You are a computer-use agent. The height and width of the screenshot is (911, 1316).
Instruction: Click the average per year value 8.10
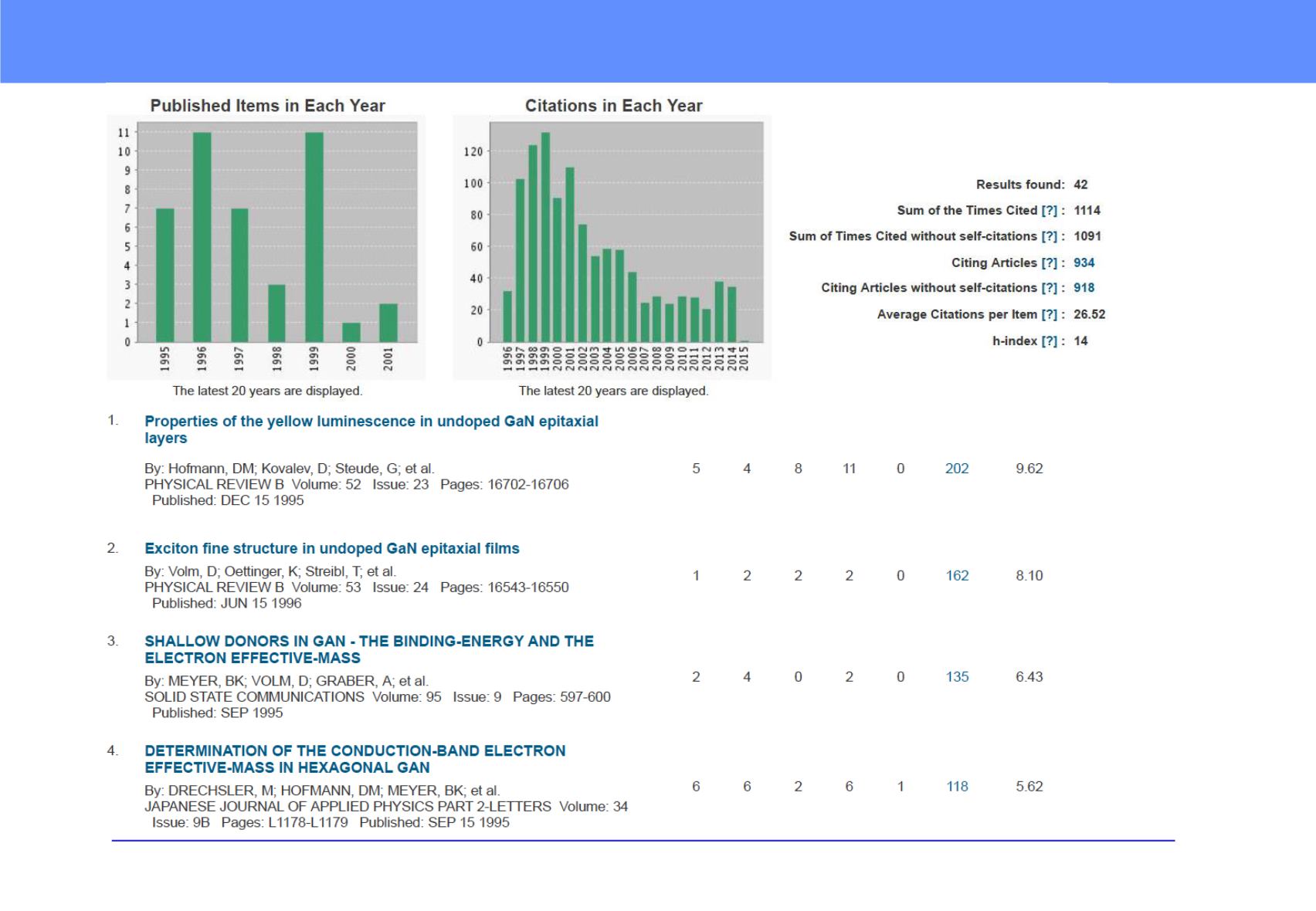click(1029, 576)
